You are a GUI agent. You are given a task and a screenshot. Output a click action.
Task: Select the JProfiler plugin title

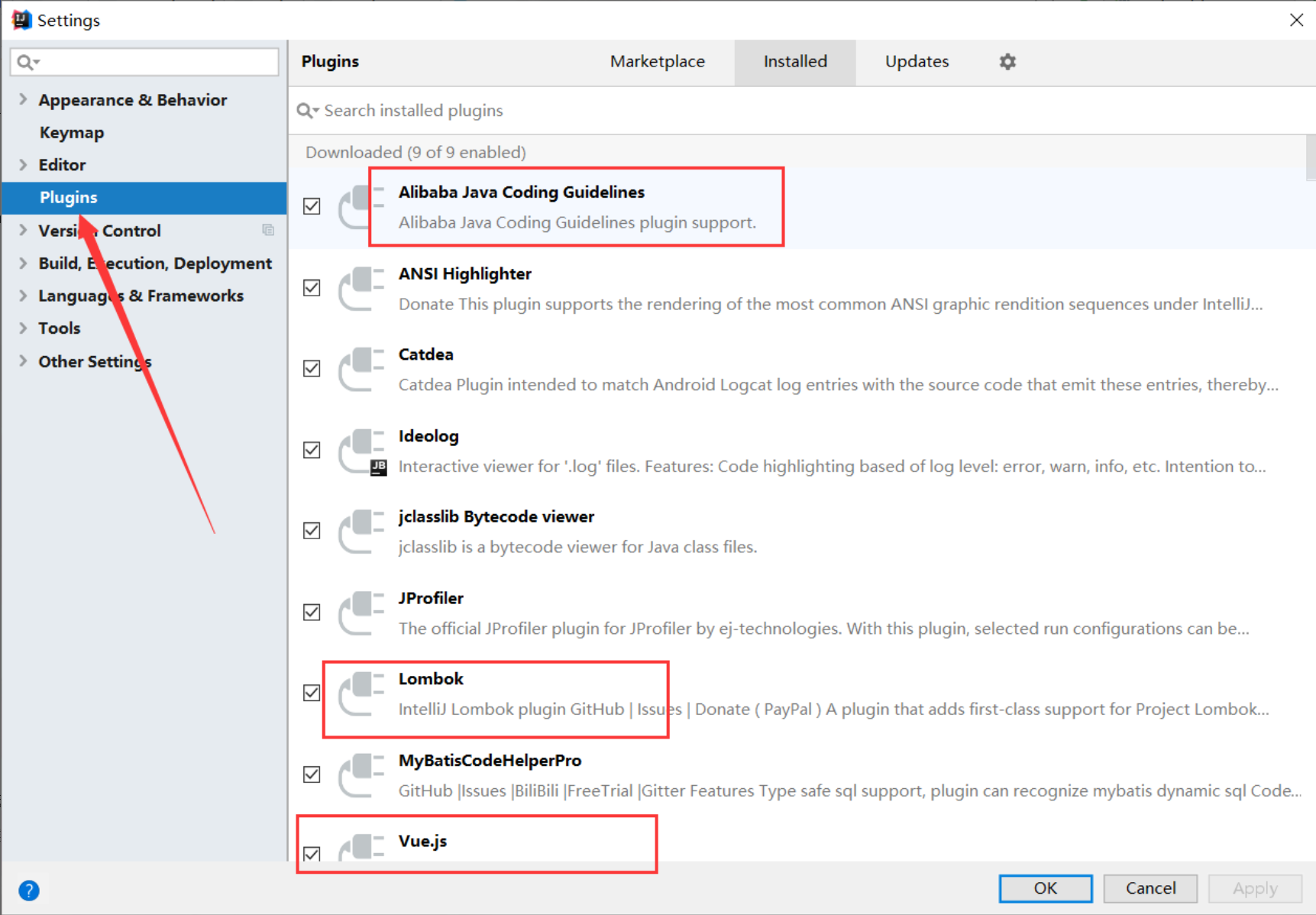[x=431, y=598]
